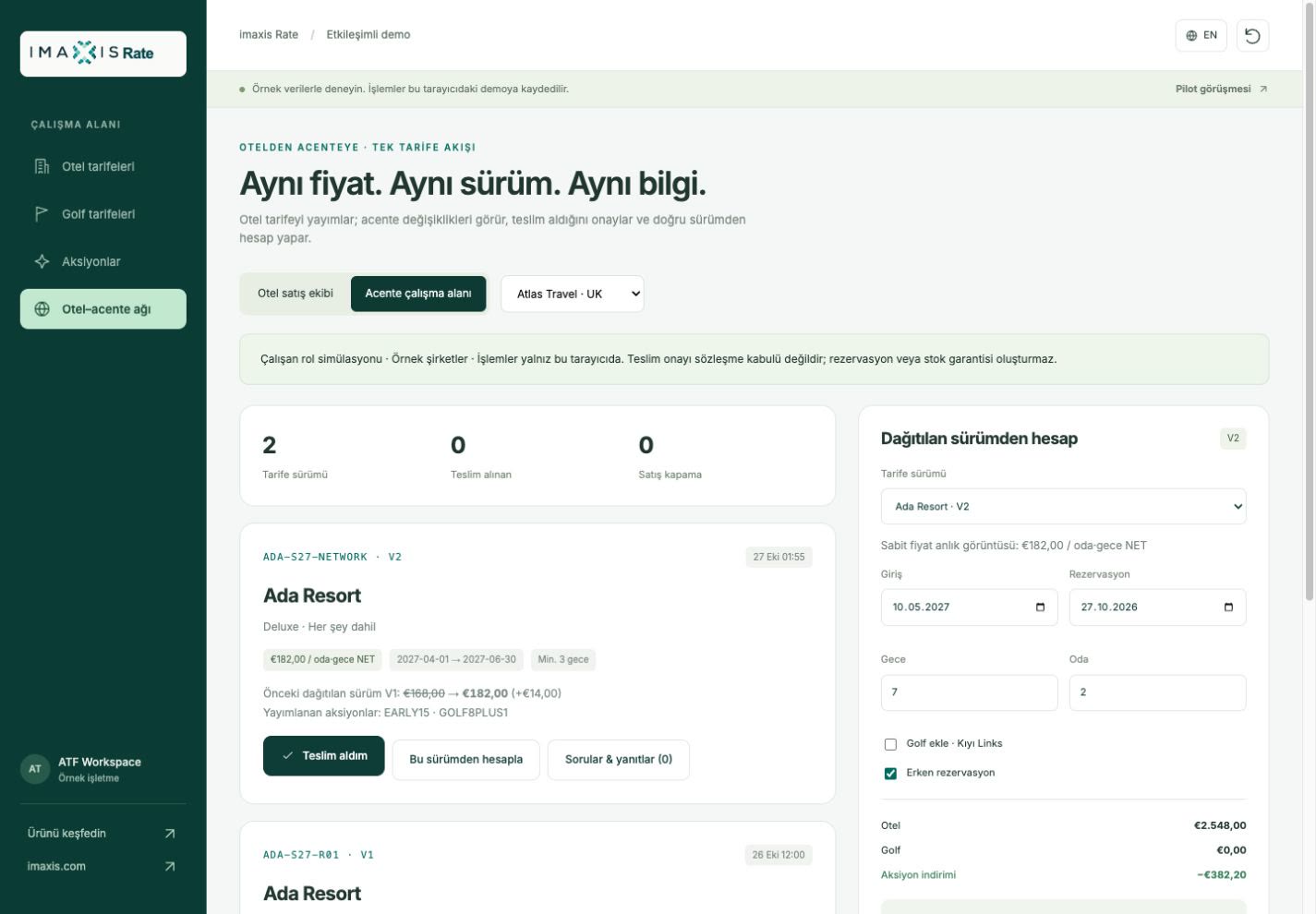Viewport: 1316px width, 914px height.
Task: Click the V2 badge in Dağıtılan sürümden hesap
Action: 1233,439
